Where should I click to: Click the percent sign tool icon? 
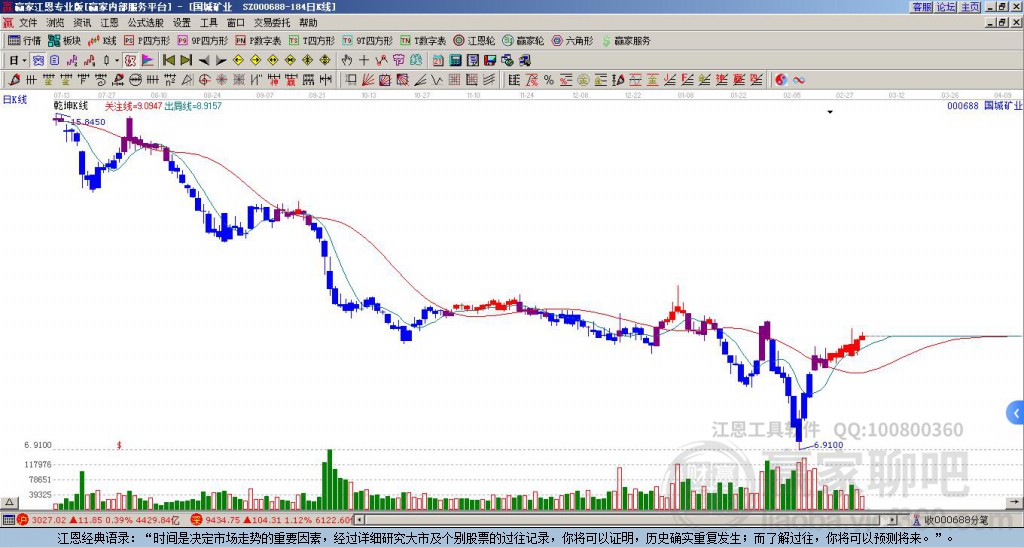coord(549,80)
